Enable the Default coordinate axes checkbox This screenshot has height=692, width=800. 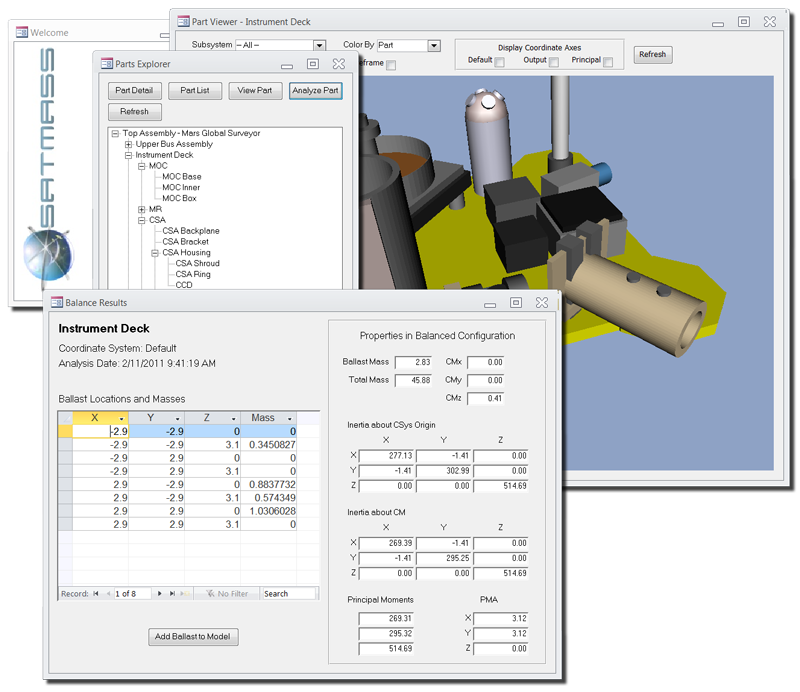500,62
